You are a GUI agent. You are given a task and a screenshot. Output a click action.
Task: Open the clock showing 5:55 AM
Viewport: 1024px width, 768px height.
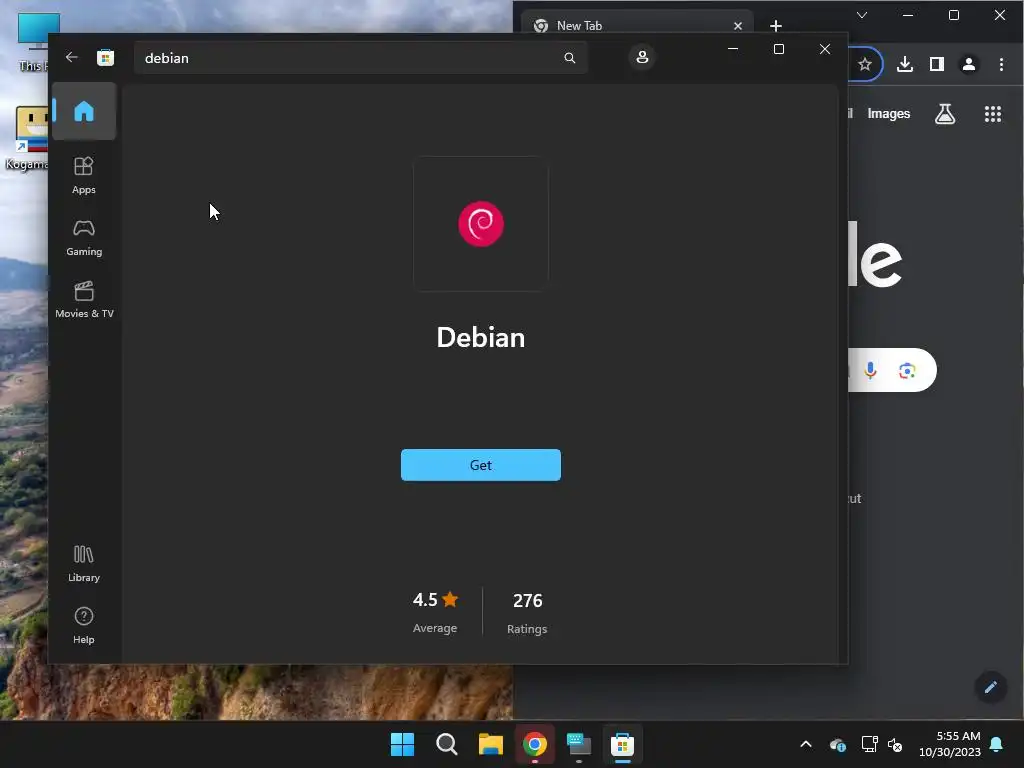click(950, 744)
